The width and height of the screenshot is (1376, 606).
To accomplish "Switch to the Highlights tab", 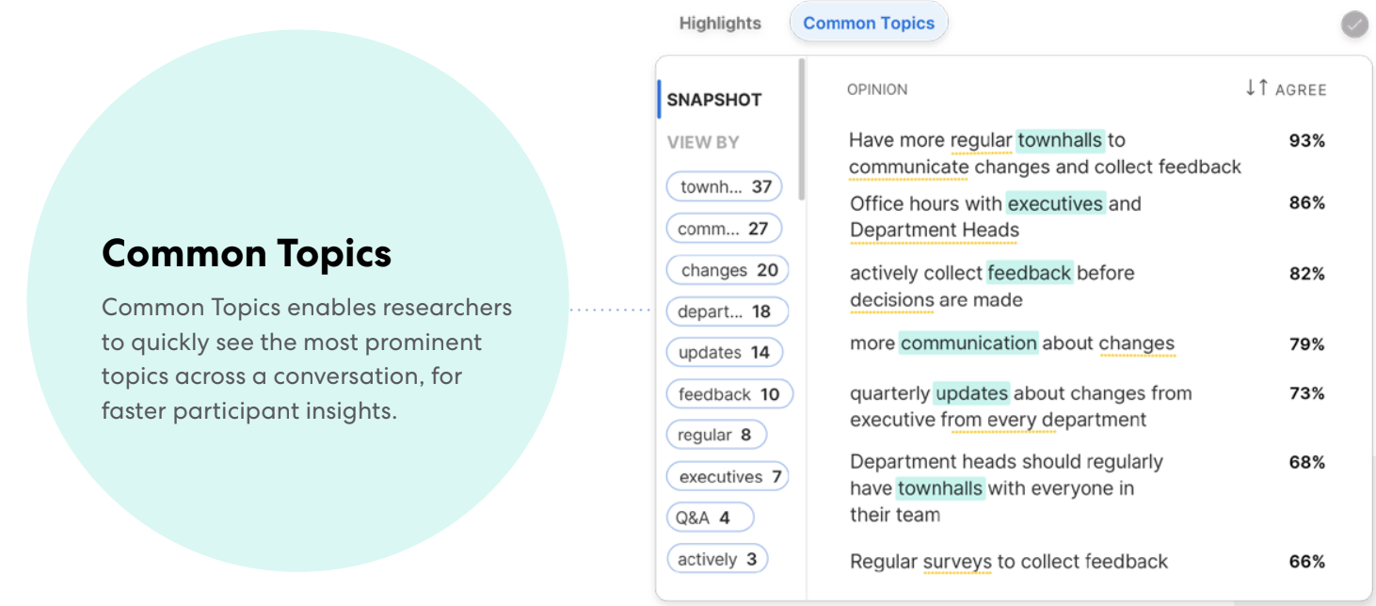I will pos(720,23).
